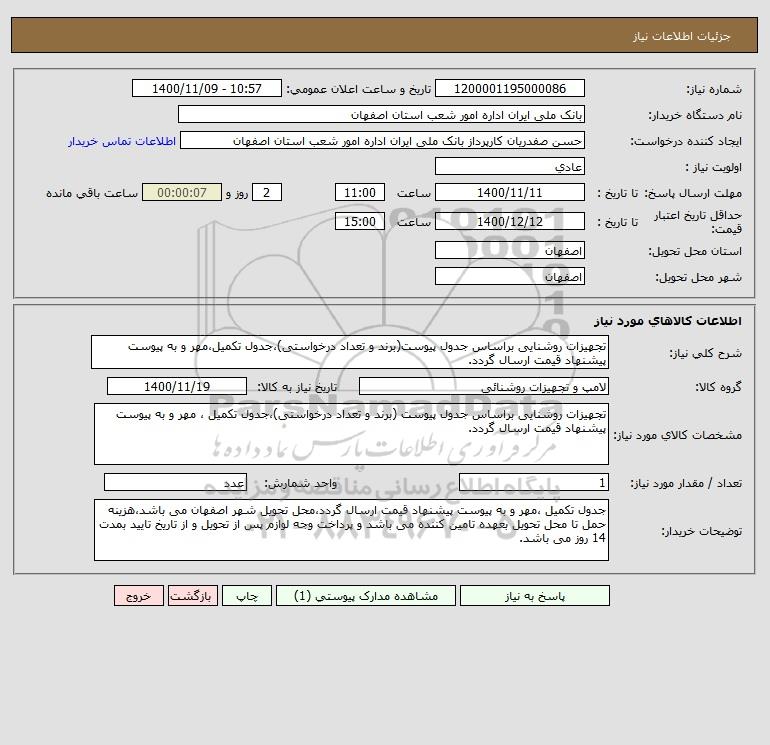Click the general need description text box
The image size is (770, 745).
click(350, 352)
